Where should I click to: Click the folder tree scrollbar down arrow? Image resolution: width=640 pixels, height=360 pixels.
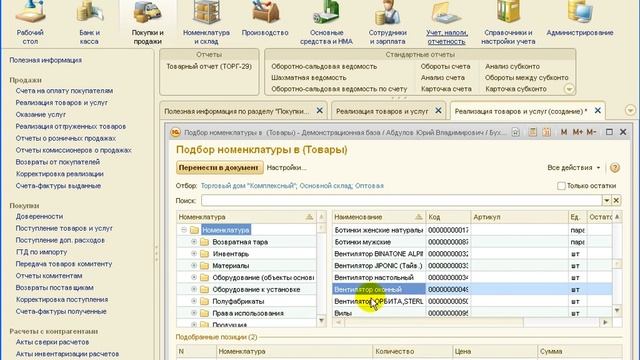pyautogui.click(x=321, y=321)
